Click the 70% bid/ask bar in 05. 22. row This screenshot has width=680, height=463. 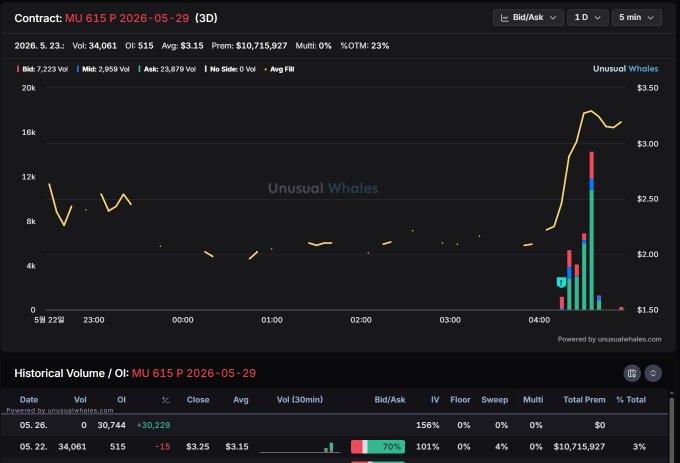point(378,447)
